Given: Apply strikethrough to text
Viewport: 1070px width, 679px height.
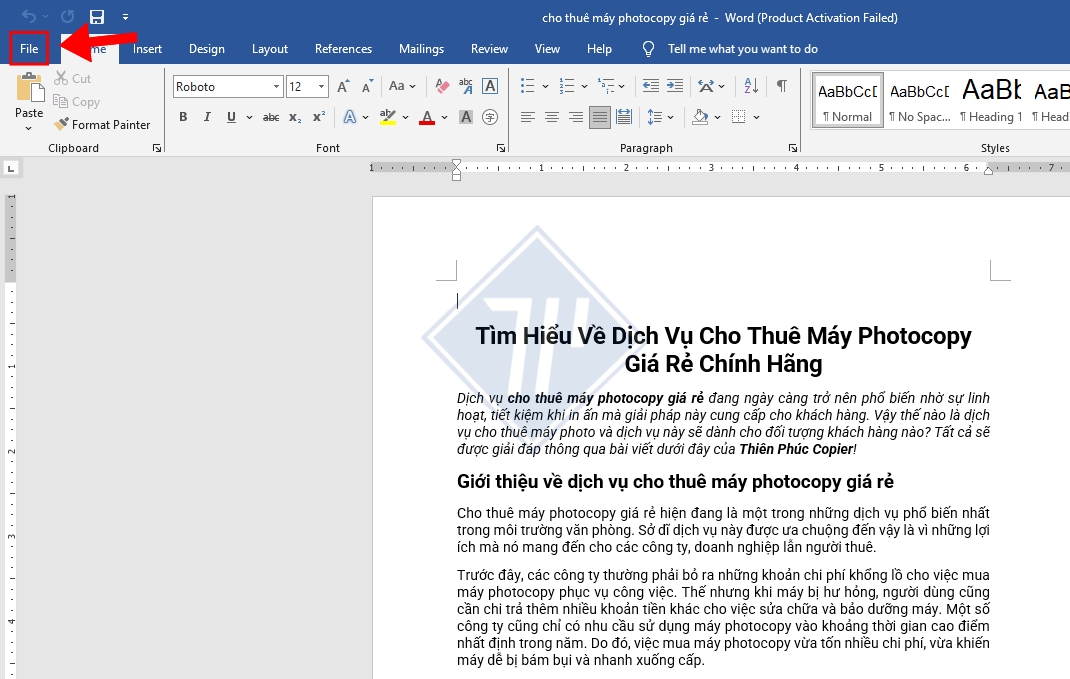Looking at the screenshot, I should pyautogui.click(x=271, y=117).
